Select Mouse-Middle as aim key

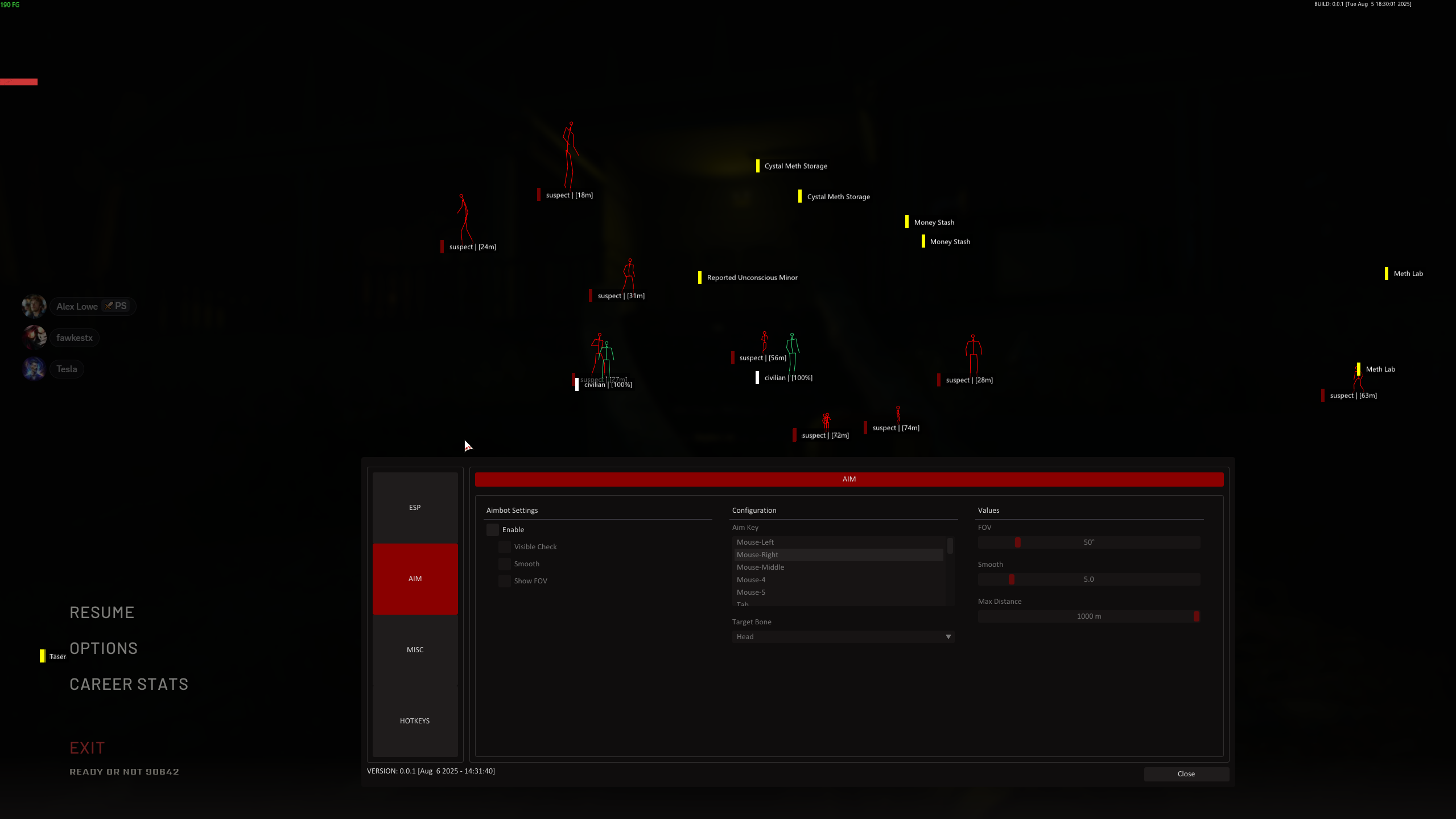click(x=839, y=567)
